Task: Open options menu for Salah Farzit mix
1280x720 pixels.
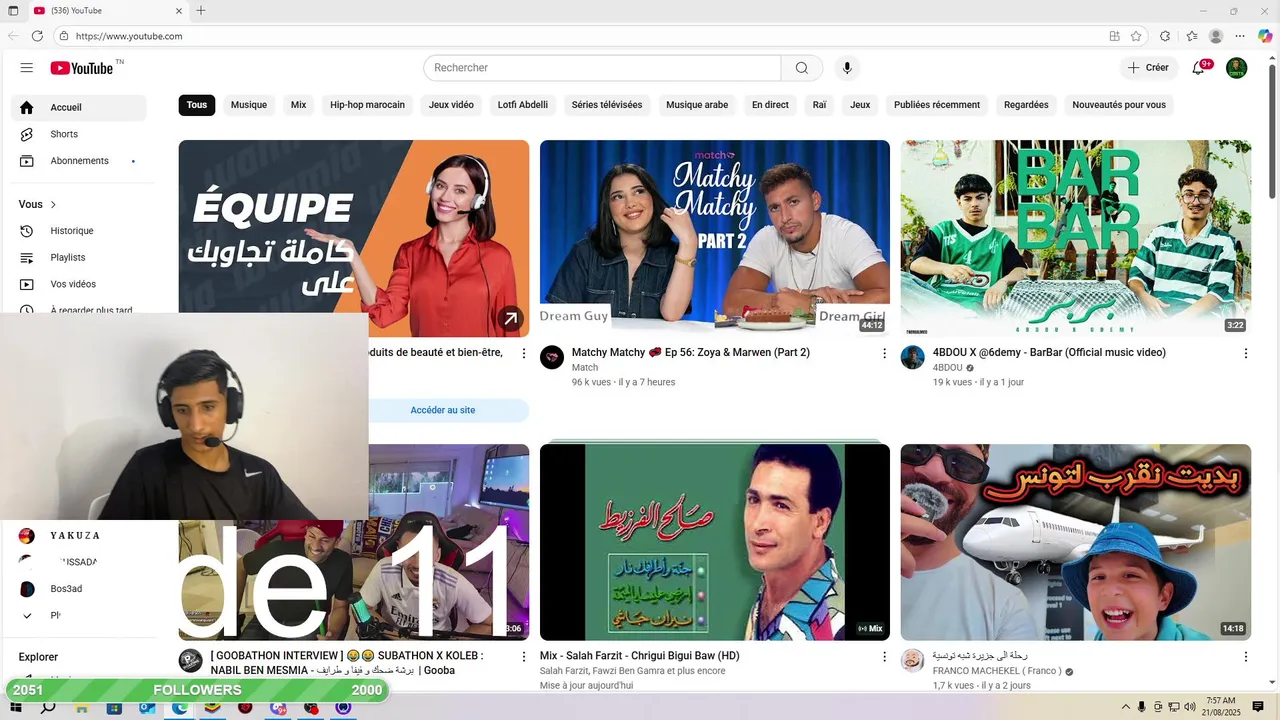Action: (x=884, y=657)
